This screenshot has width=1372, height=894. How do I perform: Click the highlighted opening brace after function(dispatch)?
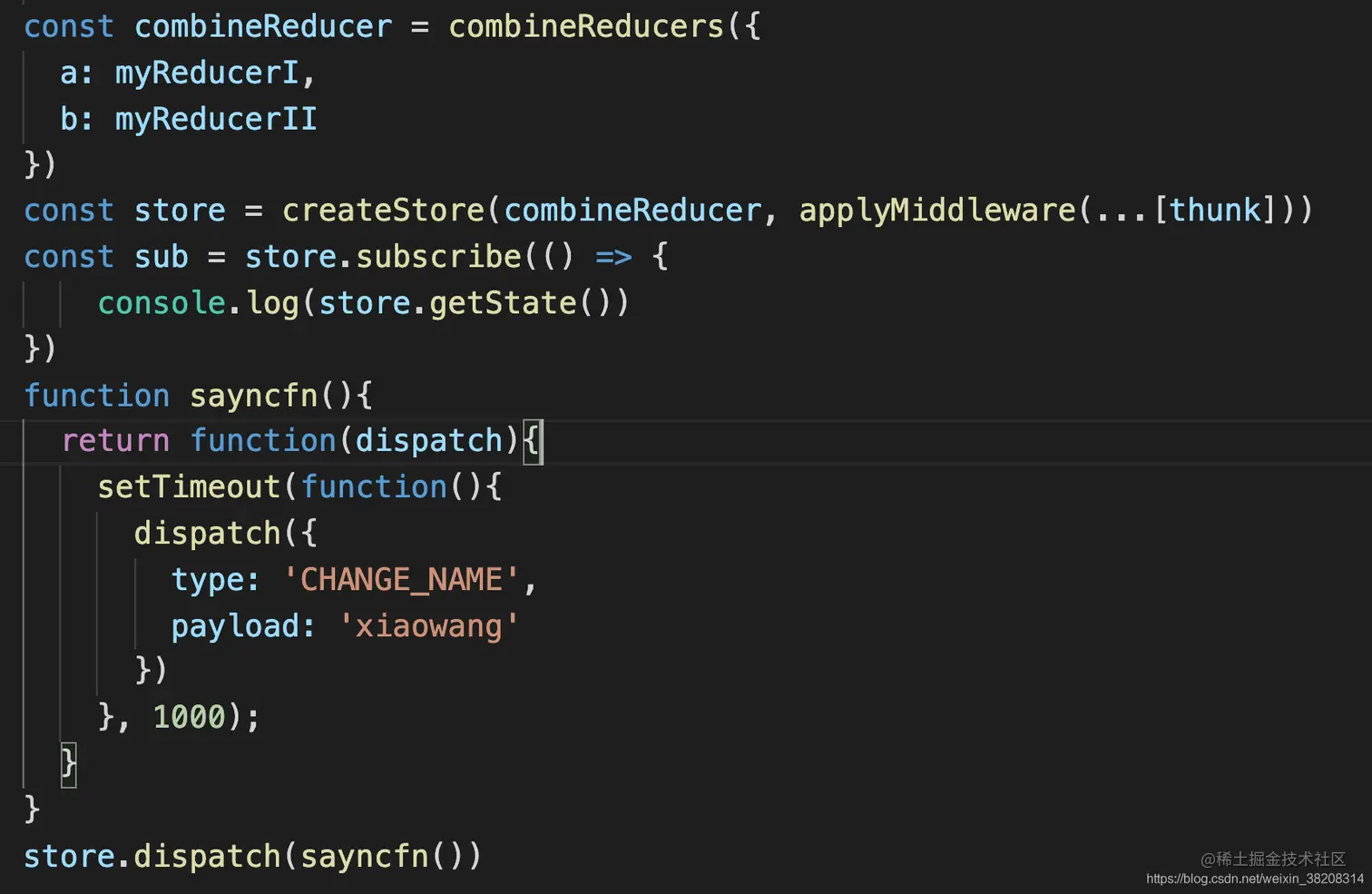click(533, 441)
